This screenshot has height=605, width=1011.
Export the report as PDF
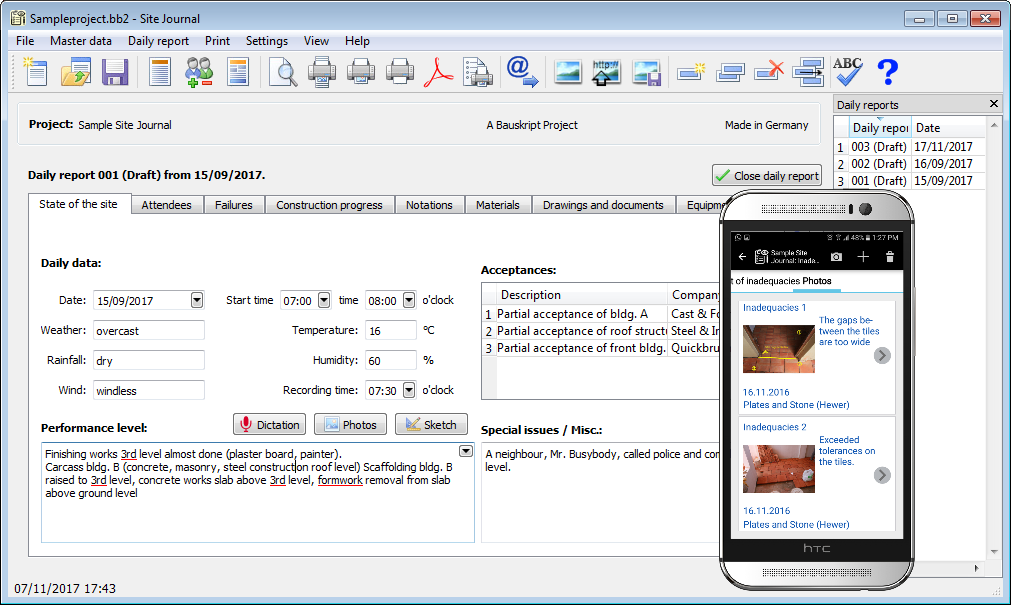click(439, 72)
